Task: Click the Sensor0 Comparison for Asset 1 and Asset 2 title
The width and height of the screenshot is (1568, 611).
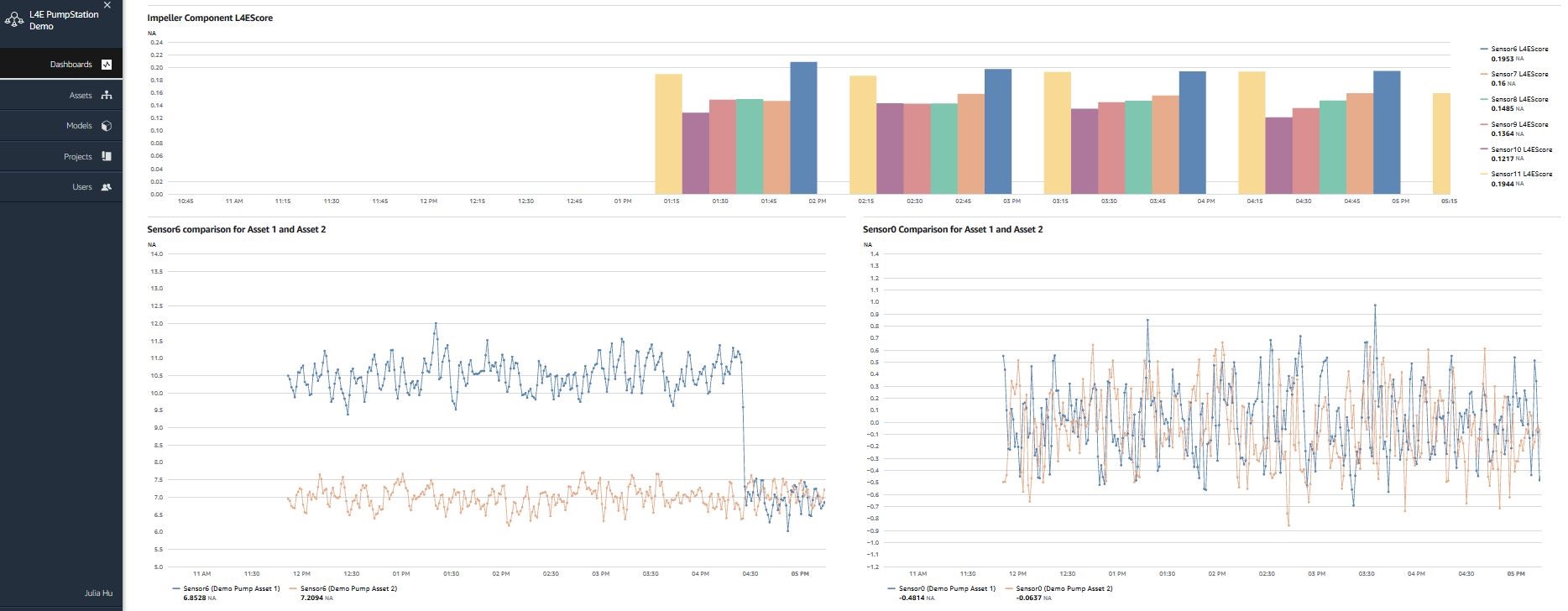Action: [x=953, y=229]
